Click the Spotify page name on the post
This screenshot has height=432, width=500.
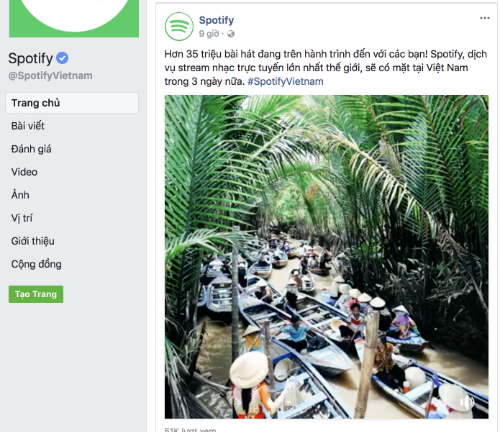click(x=216, y=20)
